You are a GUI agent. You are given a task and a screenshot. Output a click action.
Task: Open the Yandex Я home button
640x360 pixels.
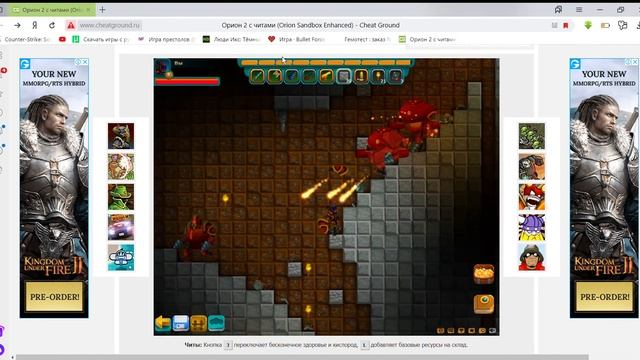(x=35, y=25)
